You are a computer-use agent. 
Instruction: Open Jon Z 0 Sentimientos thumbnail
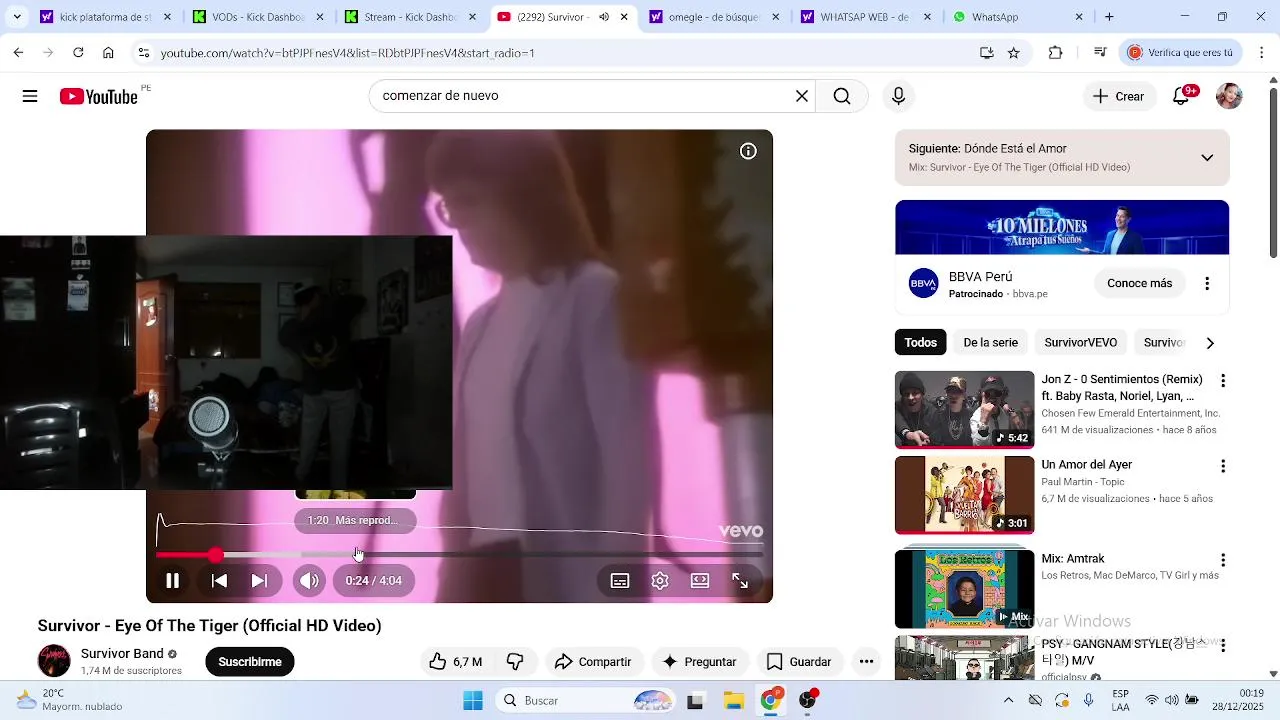(x=964, y=410)
